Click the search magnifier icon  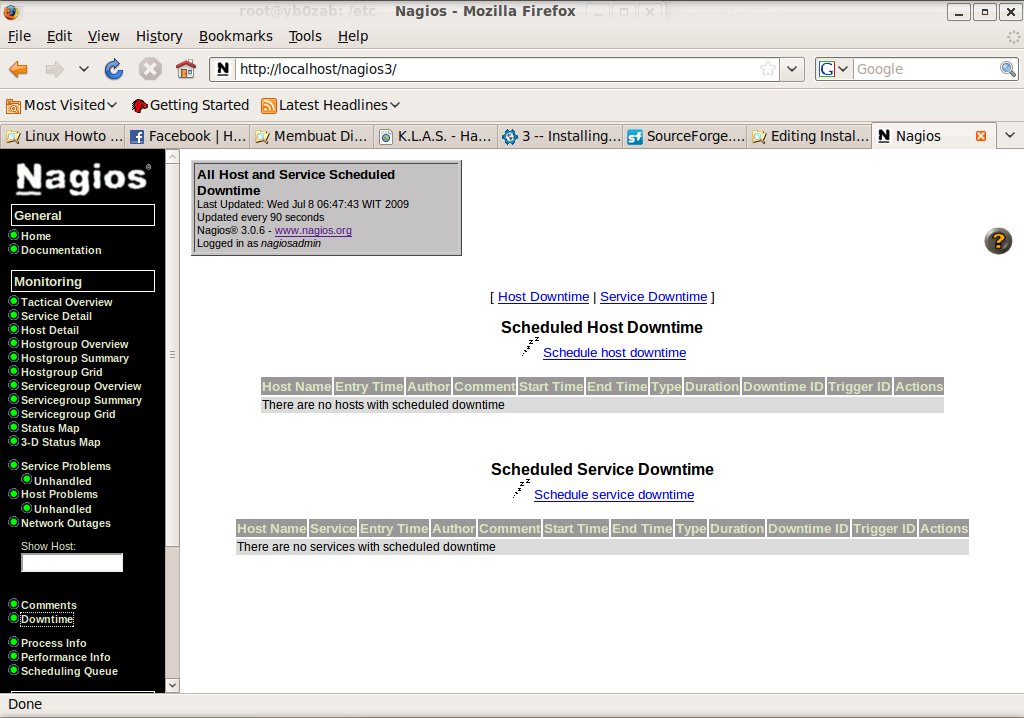click(1008, 69)
